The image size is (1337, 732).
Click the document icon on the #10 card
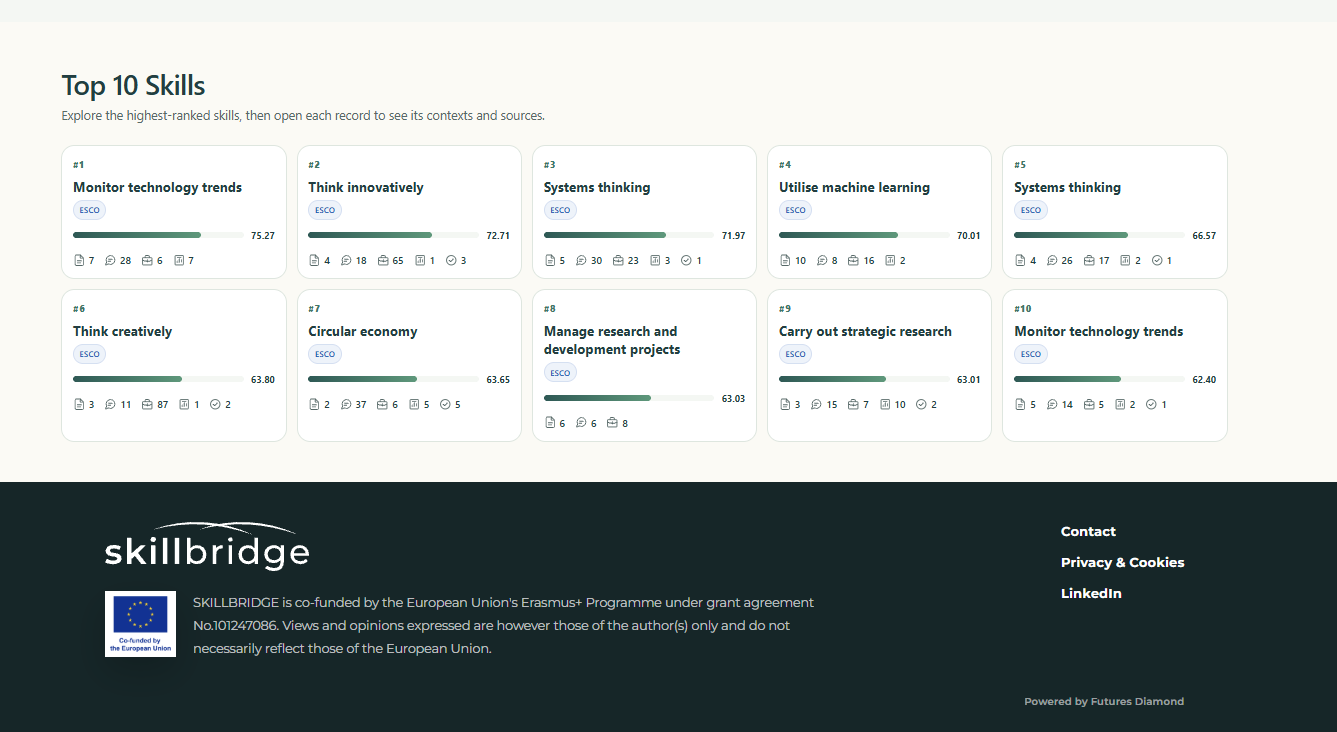1020,404
